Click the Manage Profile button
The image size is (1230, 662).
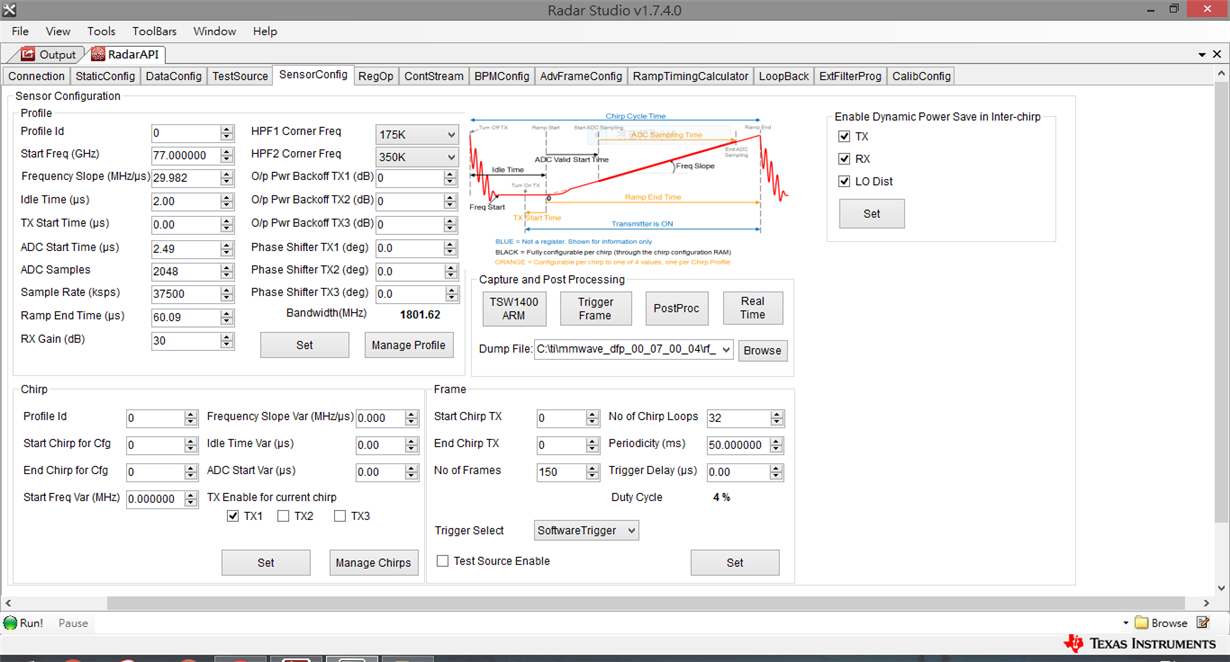(x=408, y=345)
